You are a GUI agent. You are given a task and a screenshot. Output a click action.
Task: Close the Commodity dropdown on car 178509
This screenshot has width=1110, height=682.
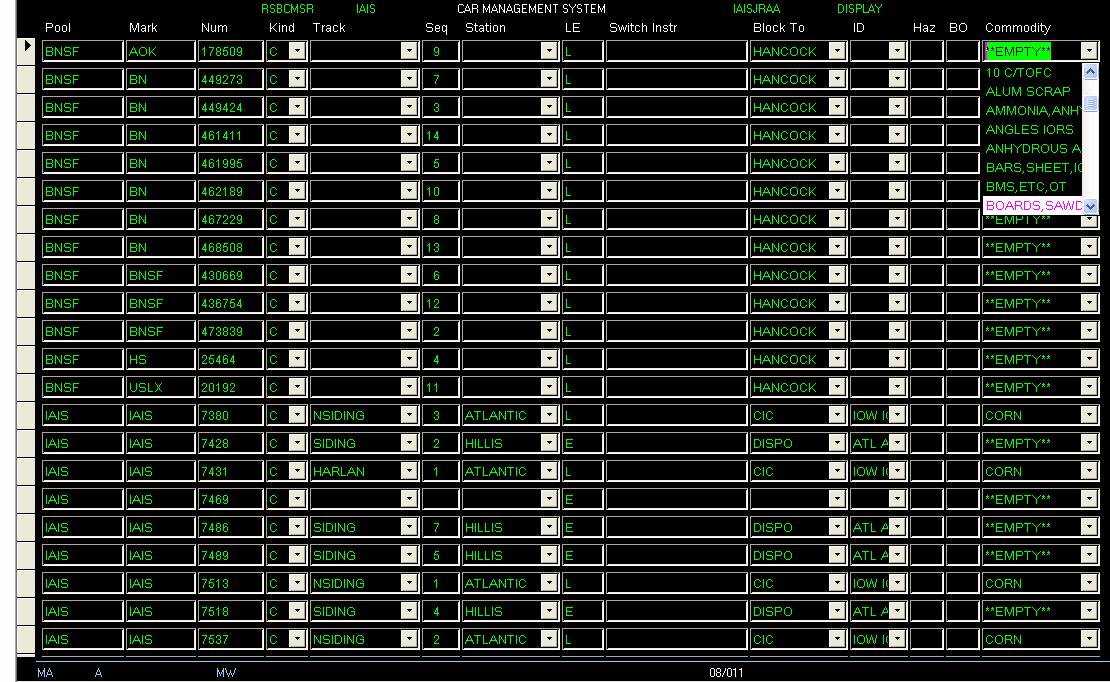(x=1089, y=51)
